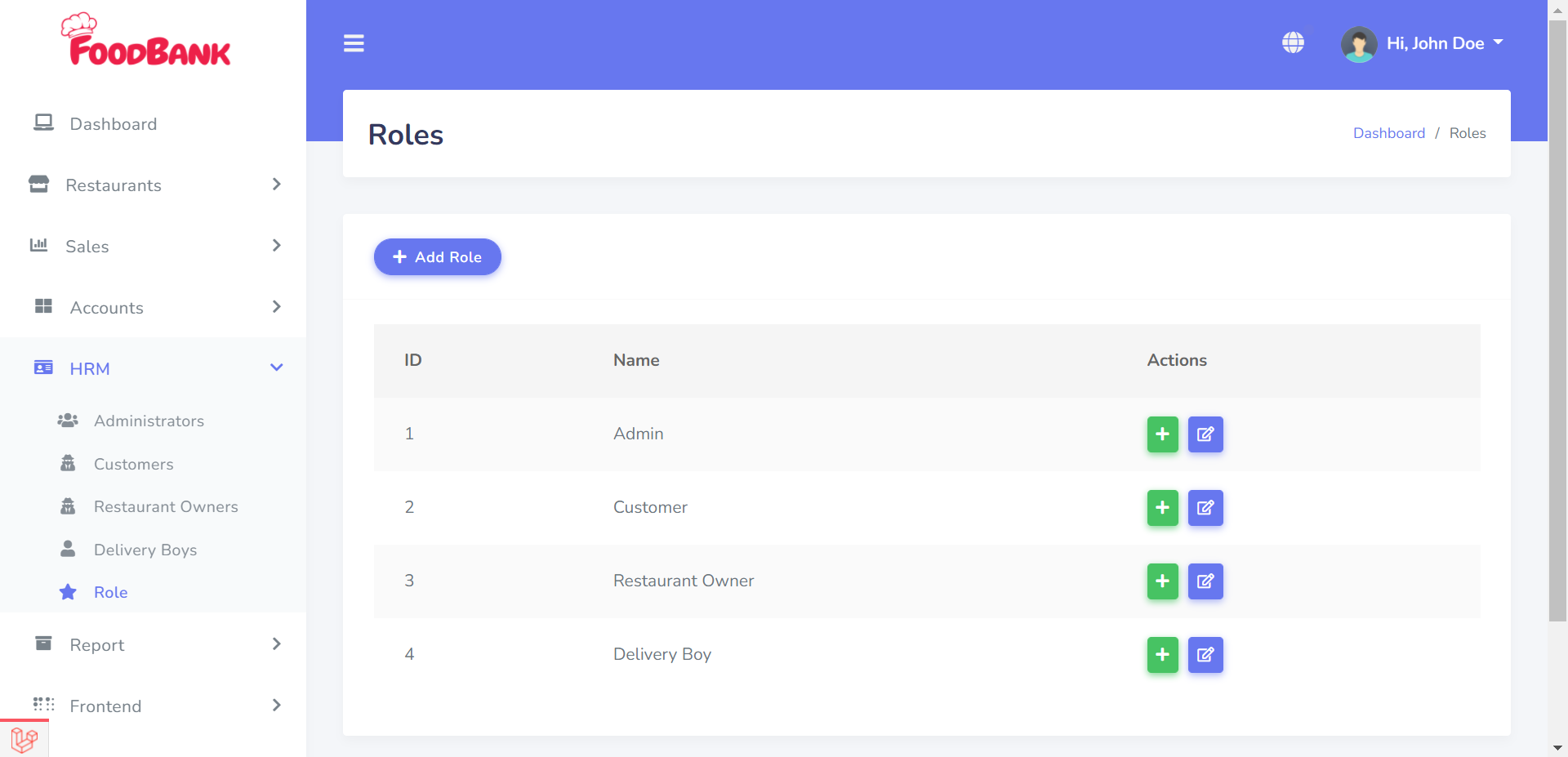The width and height of the screenshot is (1568, 757).
Task: Click the scrollbar down arrow
Action: click(x=1558, y=748)
